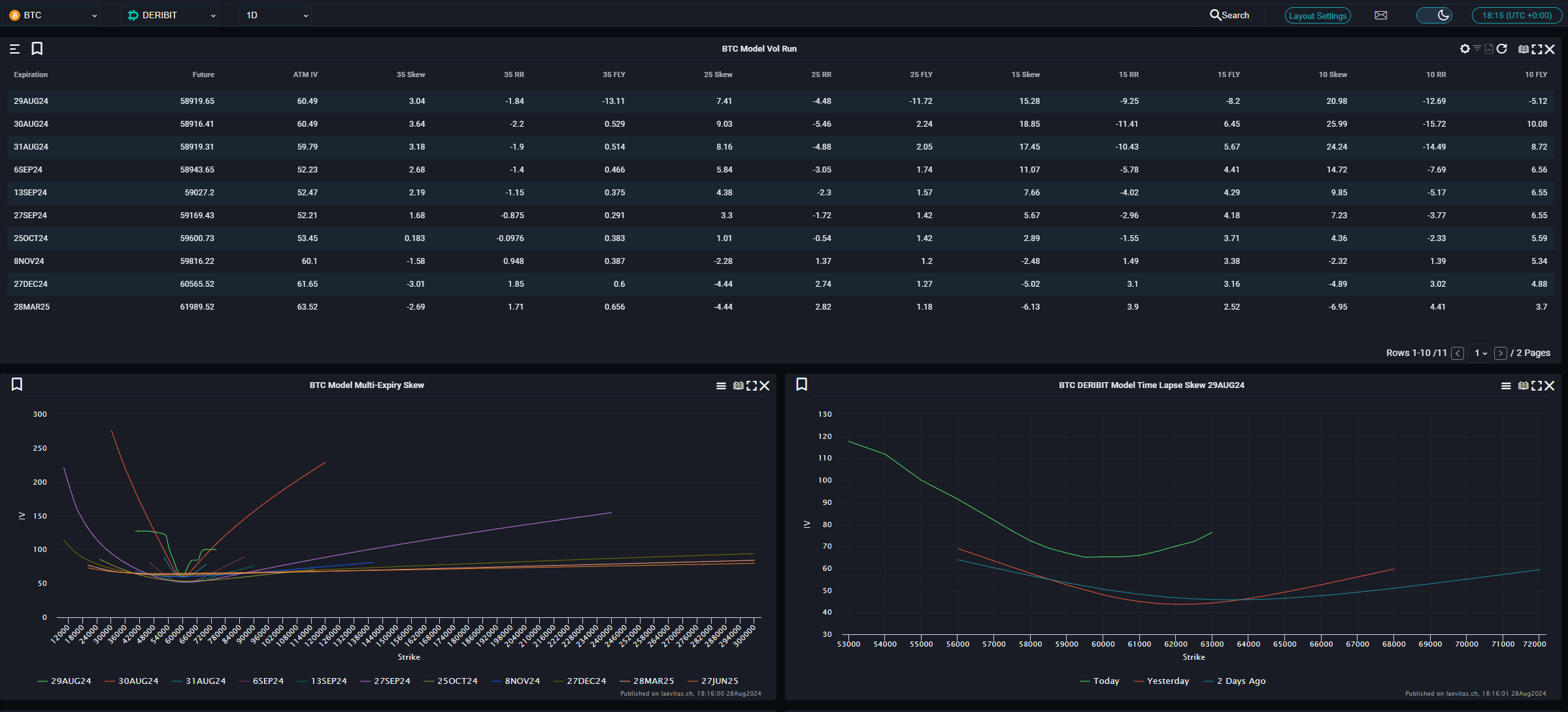This screenshot has width=1568, height=712.
Task: Open docs book icon on Multi-Expiry Skew chart
Action: pos(739,386)
